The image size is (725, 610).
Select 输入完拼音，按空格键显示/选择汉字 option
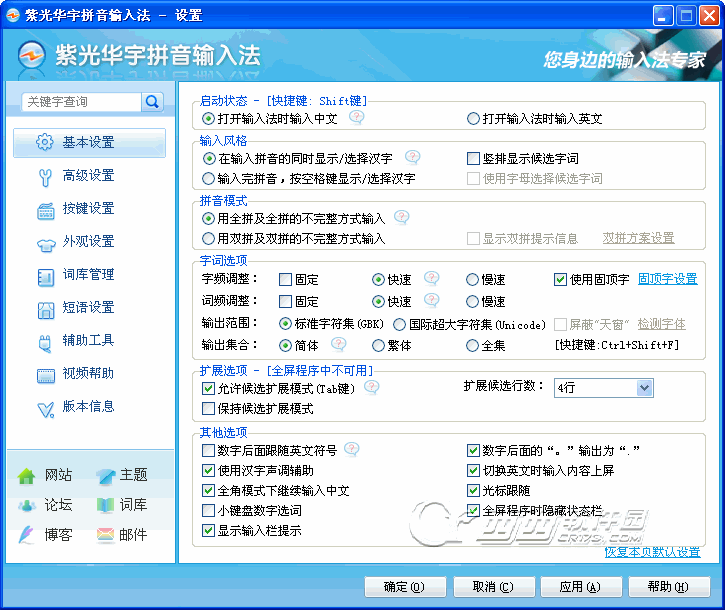[x=208, y=179]
